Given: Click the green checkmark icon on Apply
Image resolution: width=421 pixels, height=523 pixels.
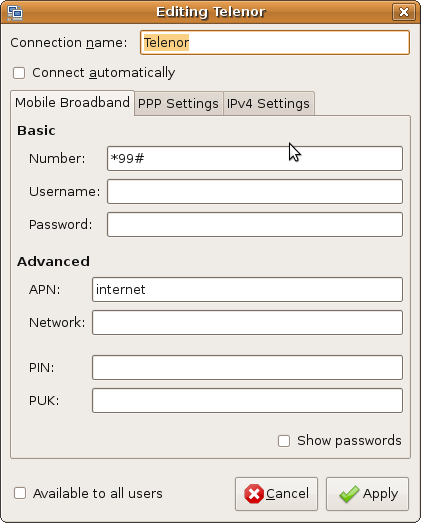Looking at the screenshot, I should 349,494.
